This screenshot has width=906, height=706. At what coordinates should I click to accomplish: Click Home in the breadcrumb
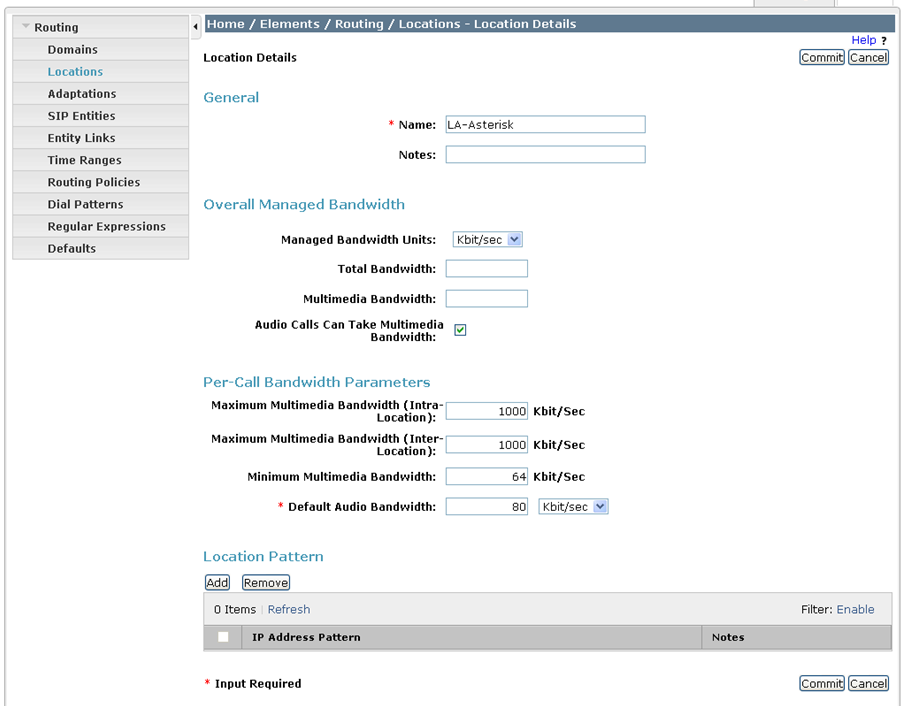pos(225,24)
